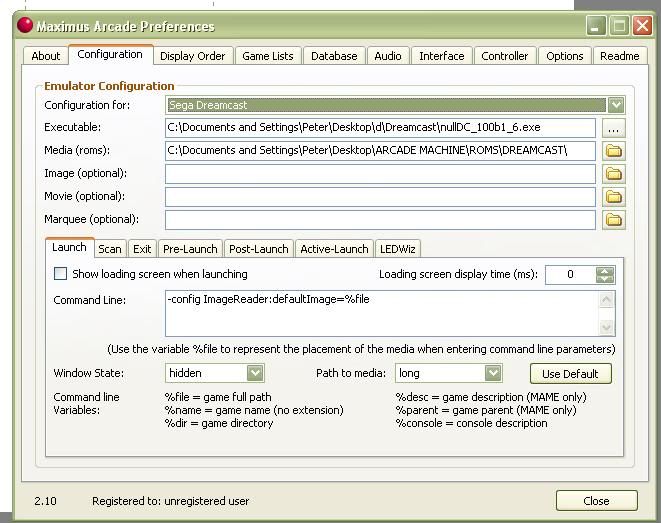Viewport: 661px width, 523px height.
Task: Go to the Interface tab
Action: 442,56
